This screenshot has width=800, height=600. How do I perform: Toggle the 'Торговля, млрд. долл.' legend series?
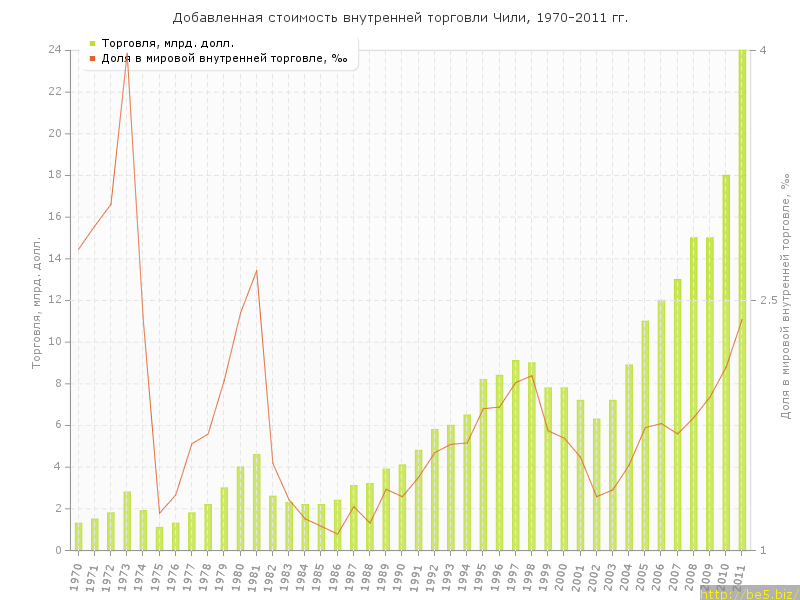click(x=167, y=43)
